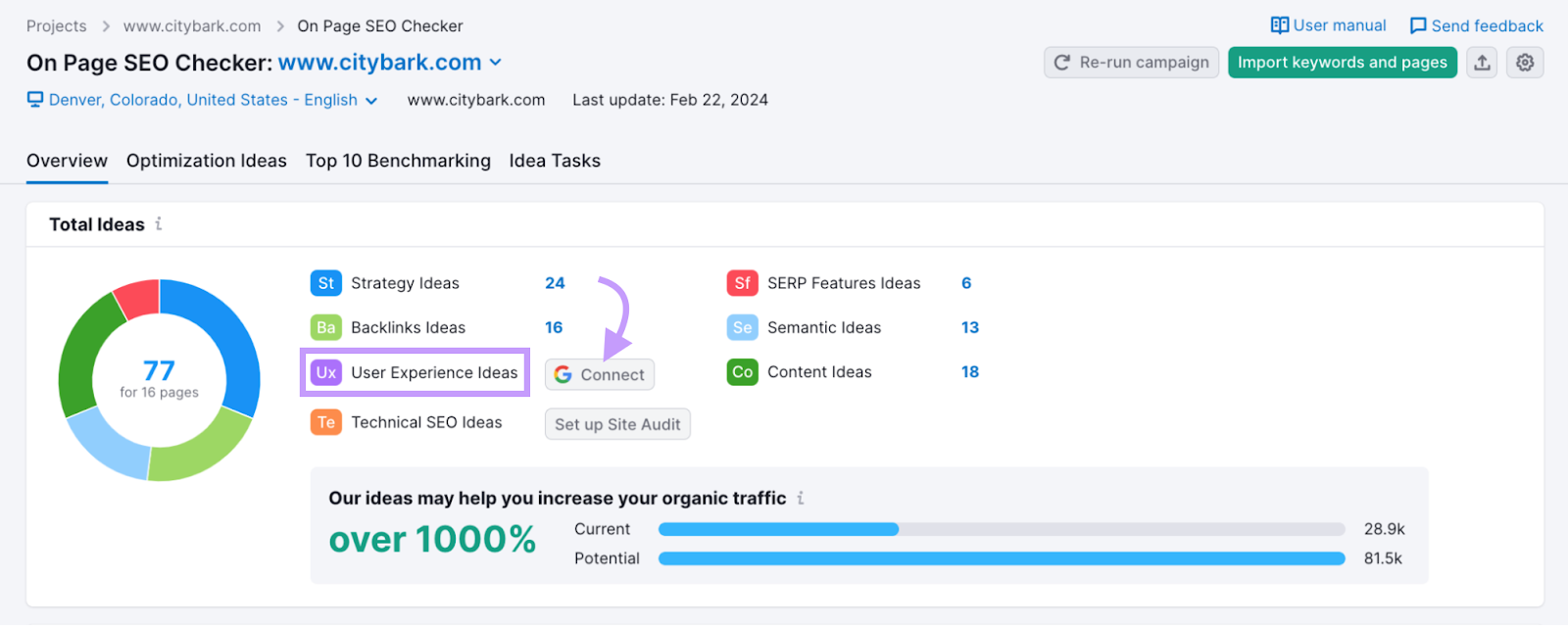
Task: Click the User Experience Ideas label
Action: [434, 372]
